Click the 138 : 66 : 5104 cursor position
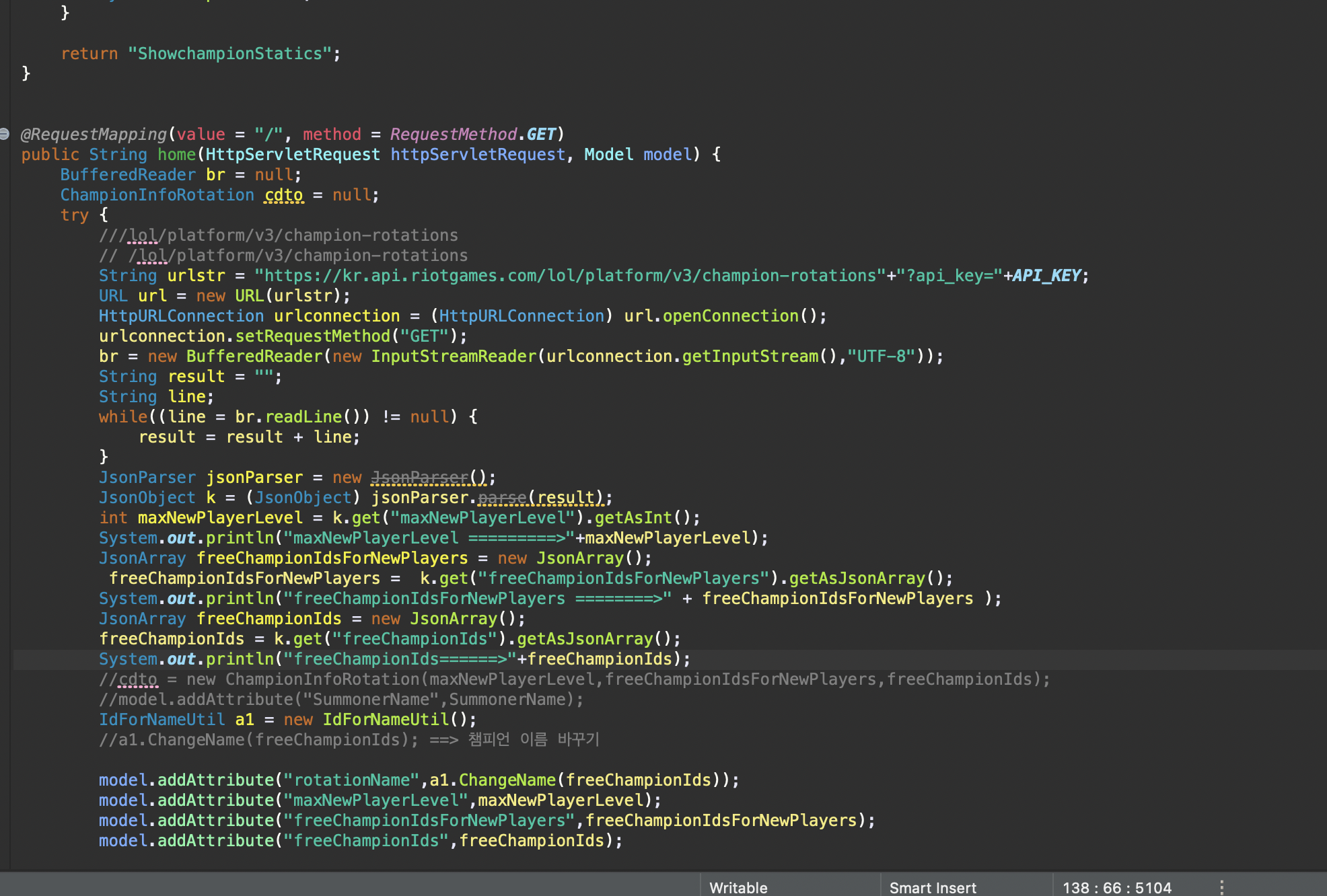Screen dimensions: 1327x896 [1116, 887]
